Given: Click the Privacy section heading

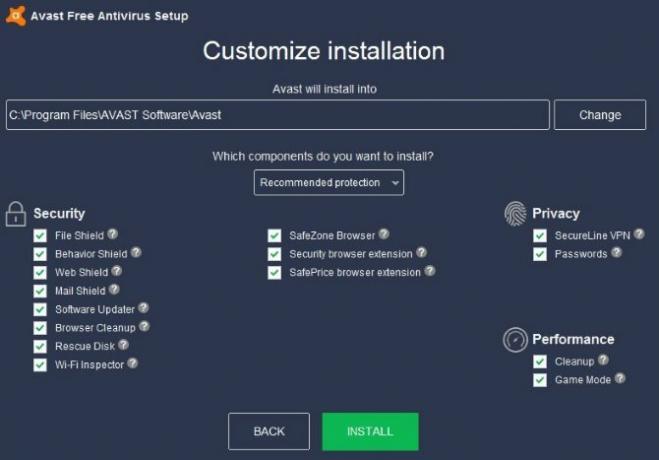Looking at the screenshot, I should (x=556, y=213).
